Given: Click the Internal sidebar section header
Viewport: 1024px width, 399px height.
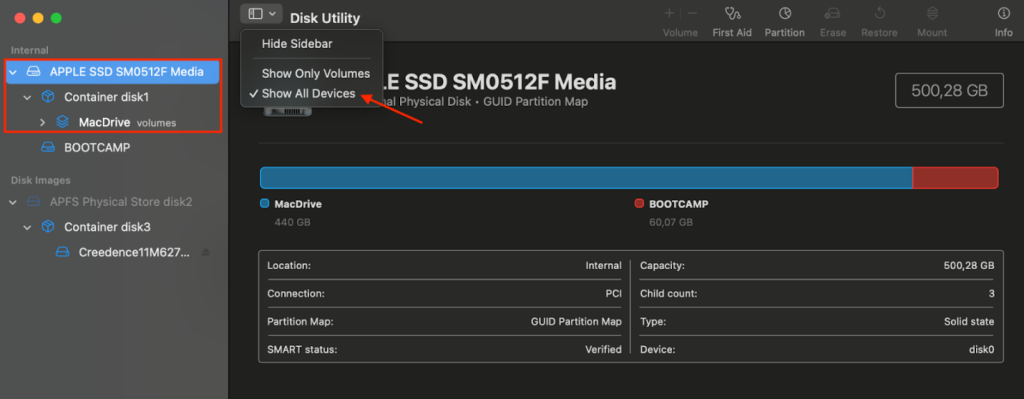Looking at the screenshot, I should point(29,50).
